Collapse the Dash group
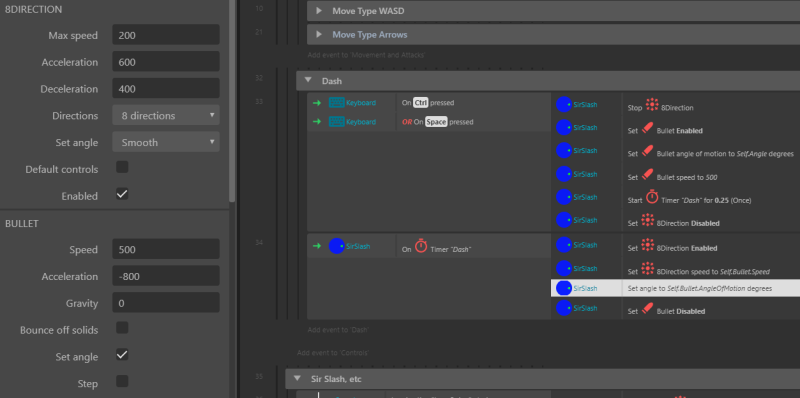800x398 pixels. tap(308, 81)
